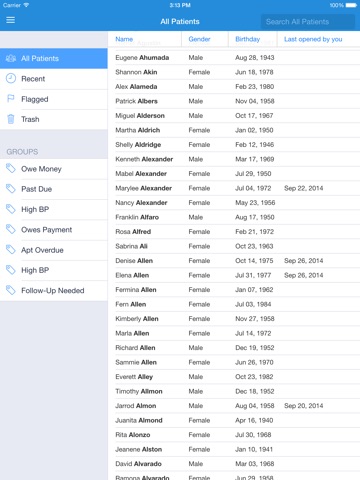Click the All Patients people icon
Screen dimensions: 360x480
click(11, 58)
